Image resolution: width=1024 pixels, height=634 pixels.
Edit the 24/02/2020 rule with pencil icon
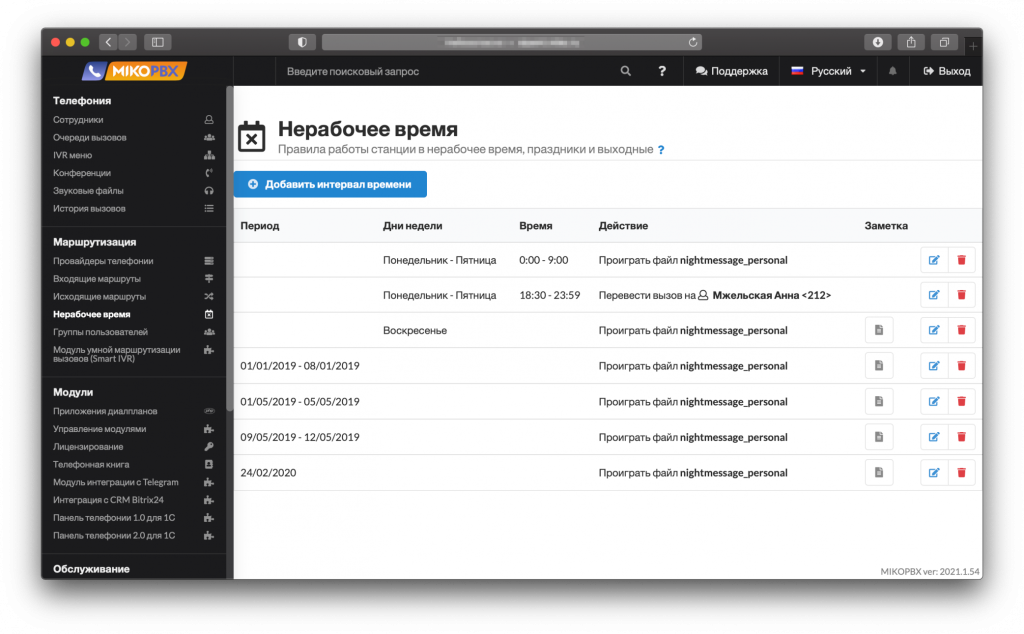(x=934, y=472)
